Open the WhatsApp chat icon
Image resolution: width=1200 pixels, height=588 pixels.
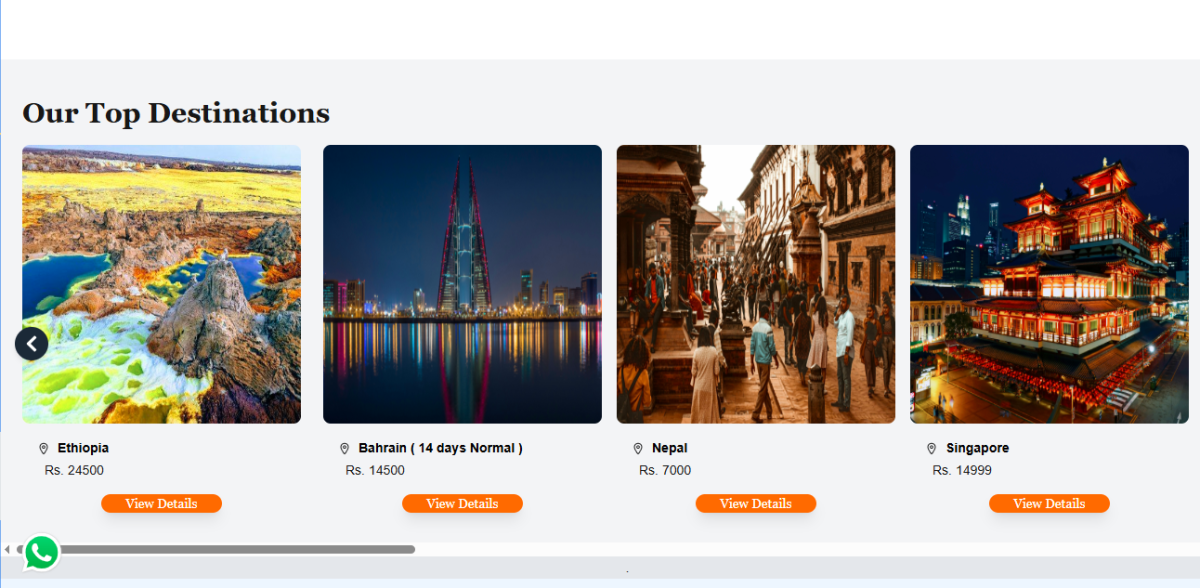click(x=41, y=552)
